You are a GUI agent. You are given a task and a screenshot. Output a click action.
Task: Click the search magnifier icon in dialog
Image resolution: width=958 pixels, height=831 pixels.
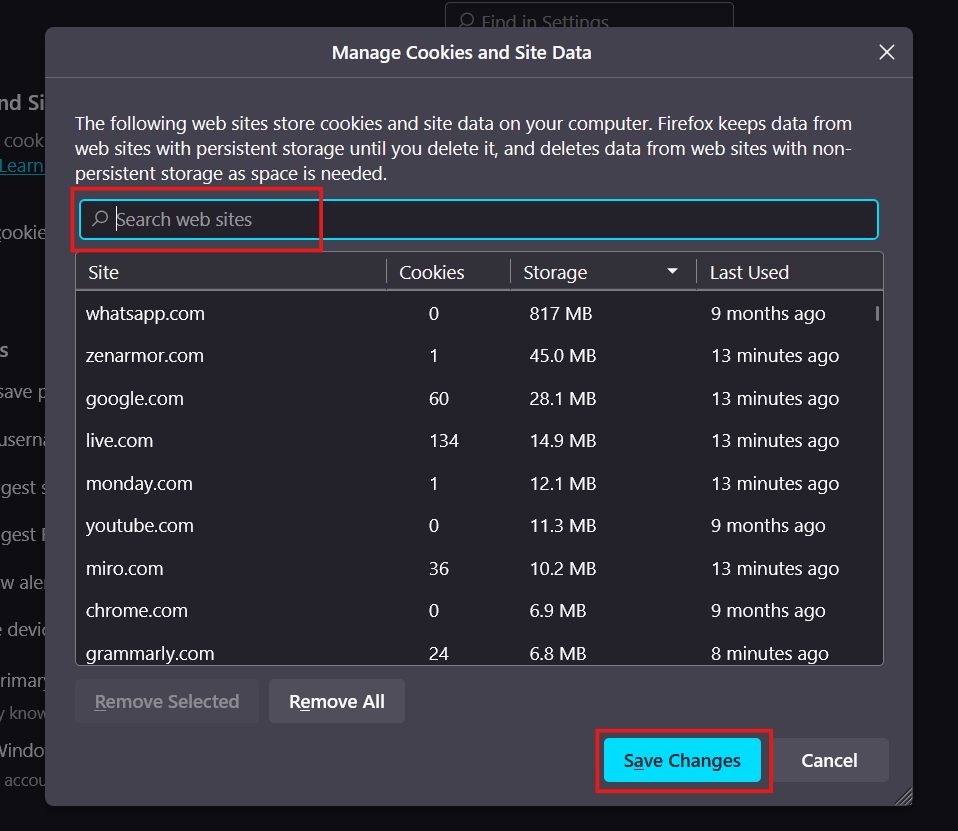click(x=100, y=219)
